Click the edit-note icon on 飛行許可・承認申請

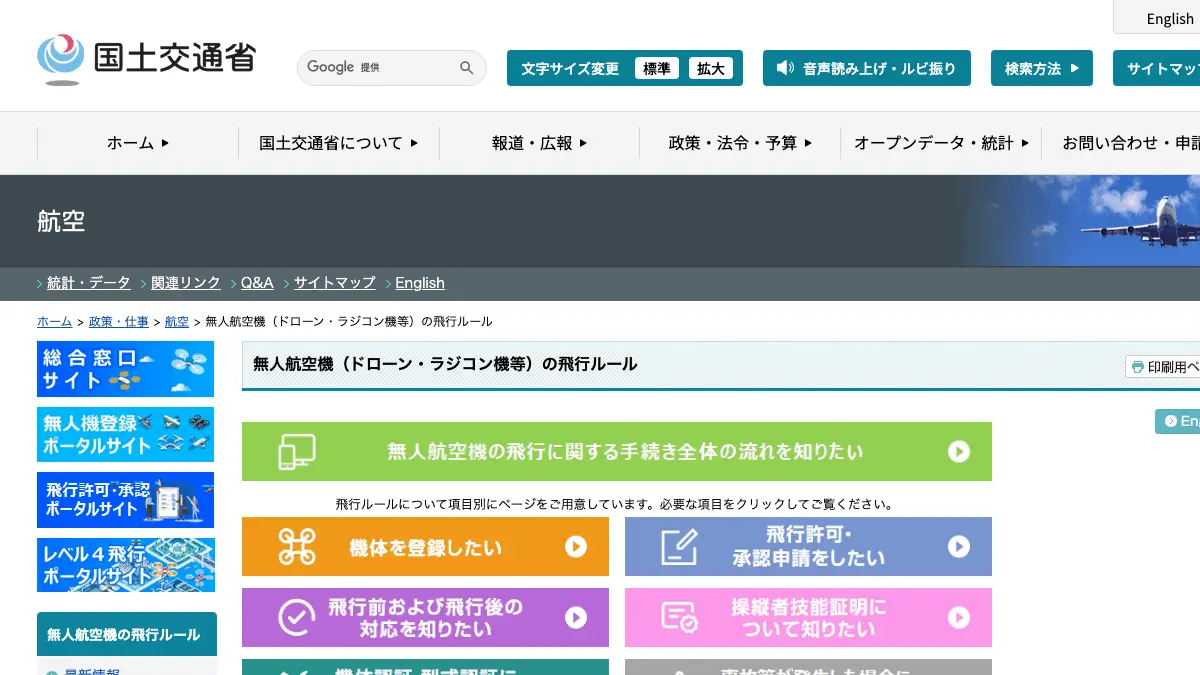(x=680, y=547)
